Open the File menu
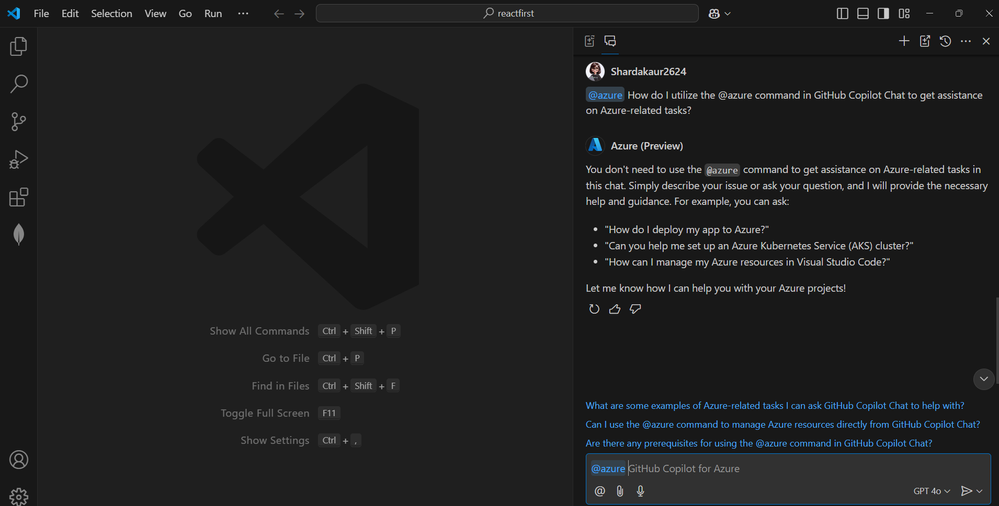Screen dimensions: 999x506 (41, 13)
